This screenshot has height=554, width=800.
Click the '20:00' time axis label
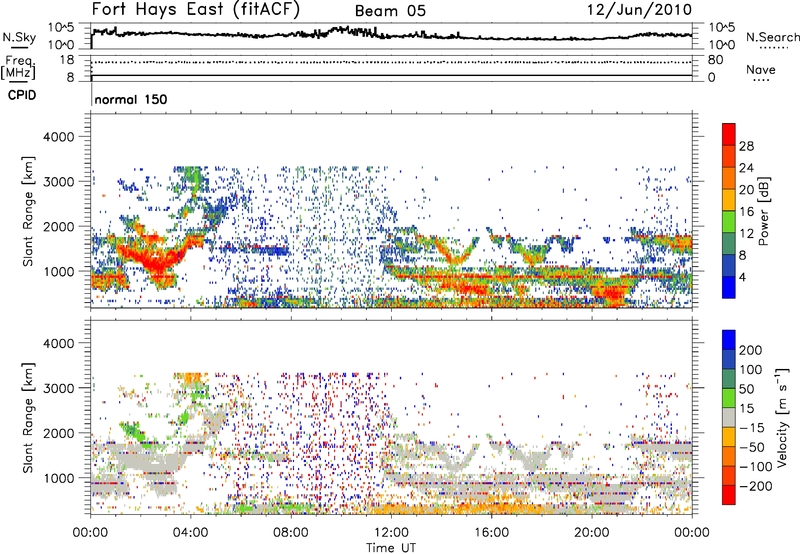[592, 533]
